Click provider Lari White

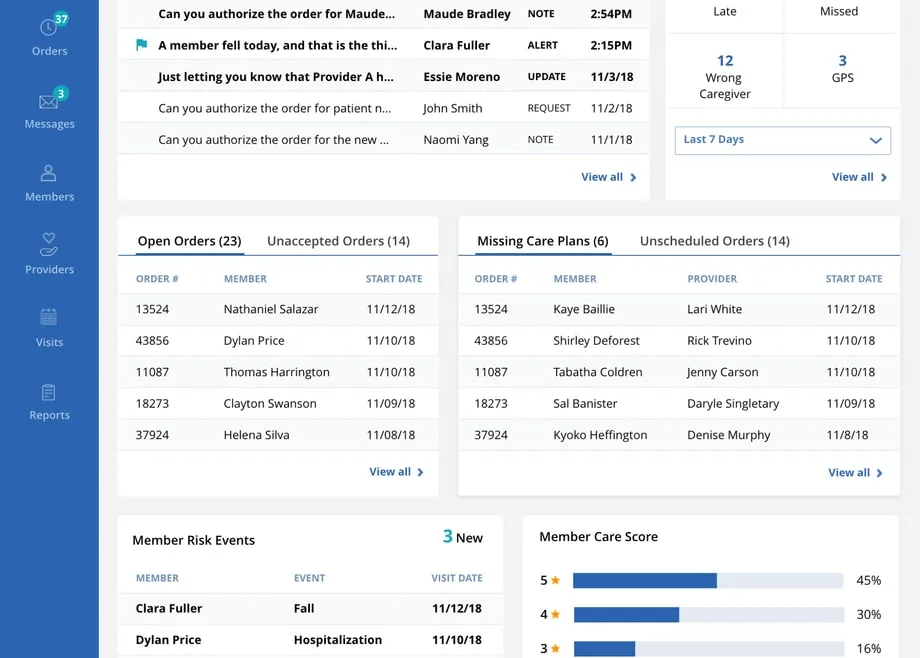(x=714, y=309)
